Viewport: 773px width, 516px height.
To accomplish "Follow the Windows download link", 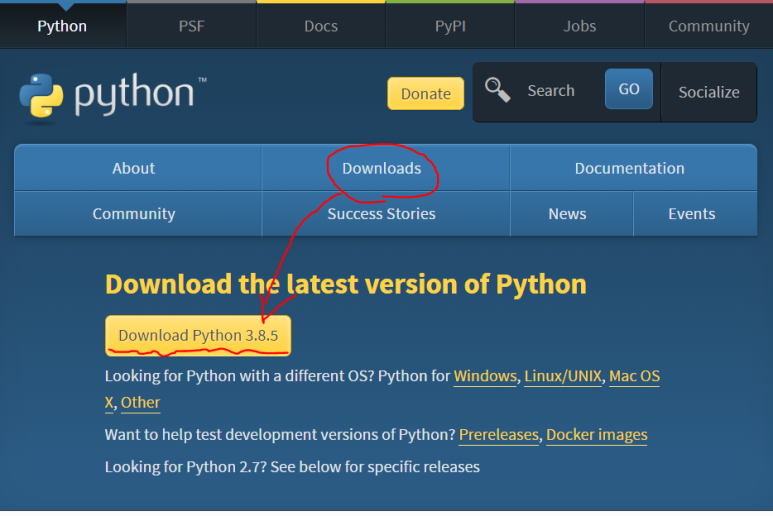I will pyautogui.click(x=485, y=377).
